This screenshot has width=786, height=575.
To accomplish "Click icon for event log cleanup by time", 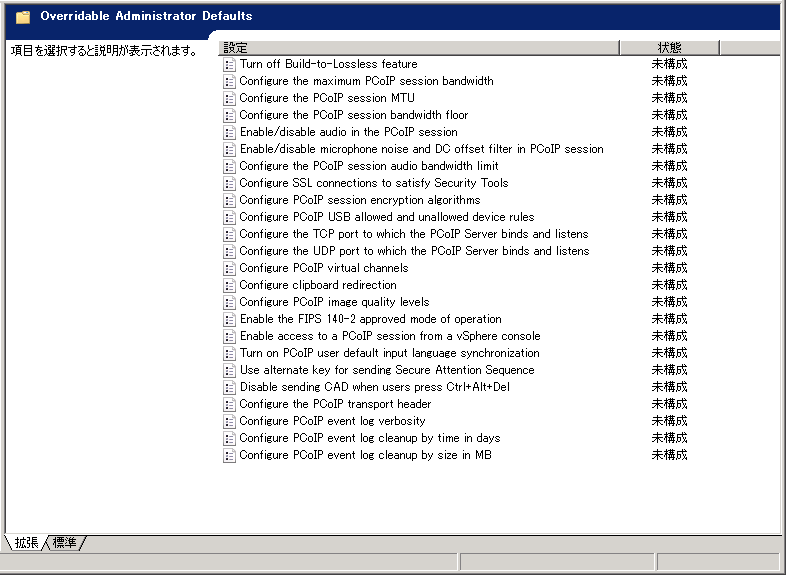I will [x=229, y=439].
